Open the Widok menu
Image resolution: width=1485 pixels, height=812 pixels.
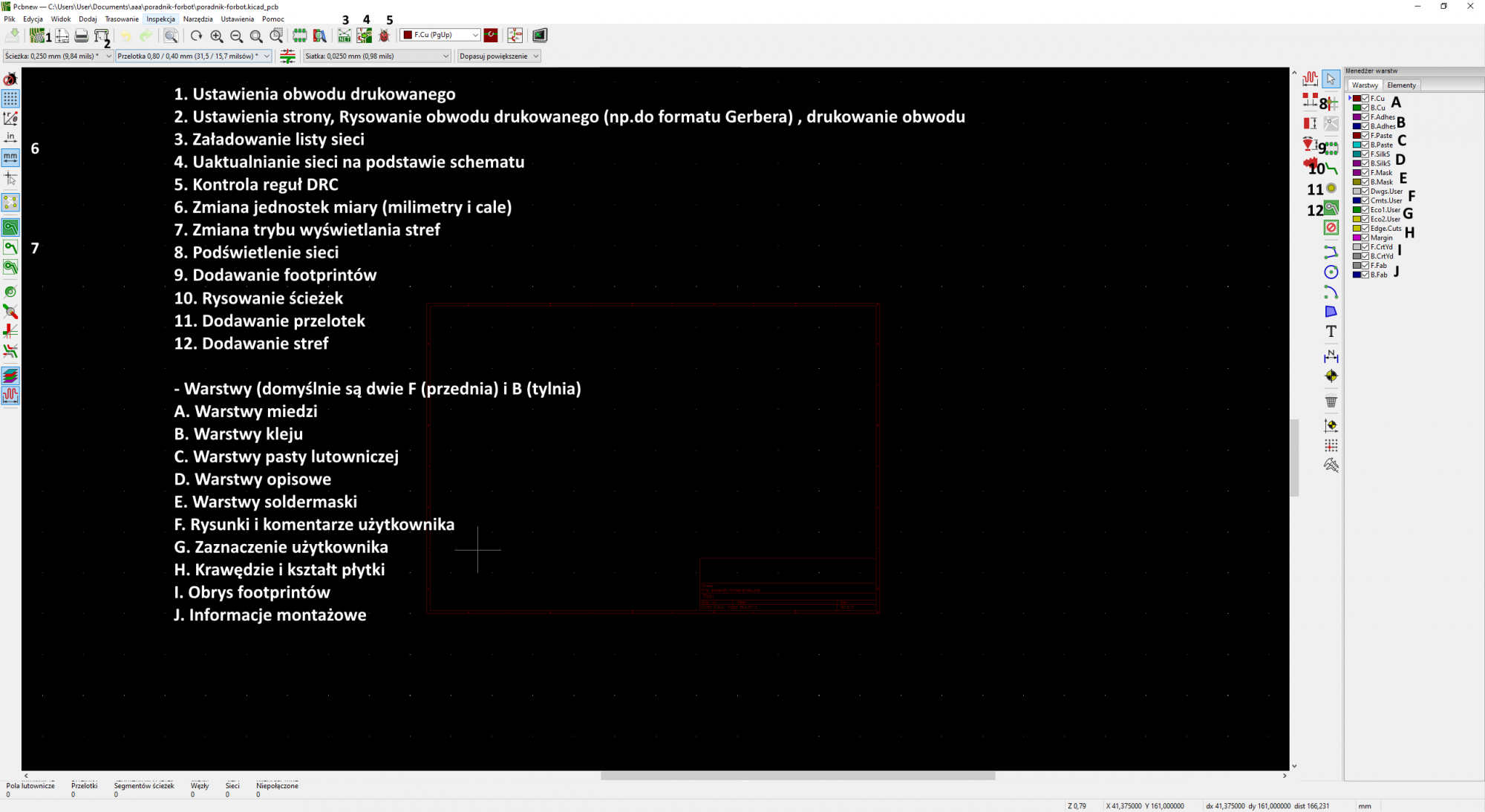[x=61, y=19]
